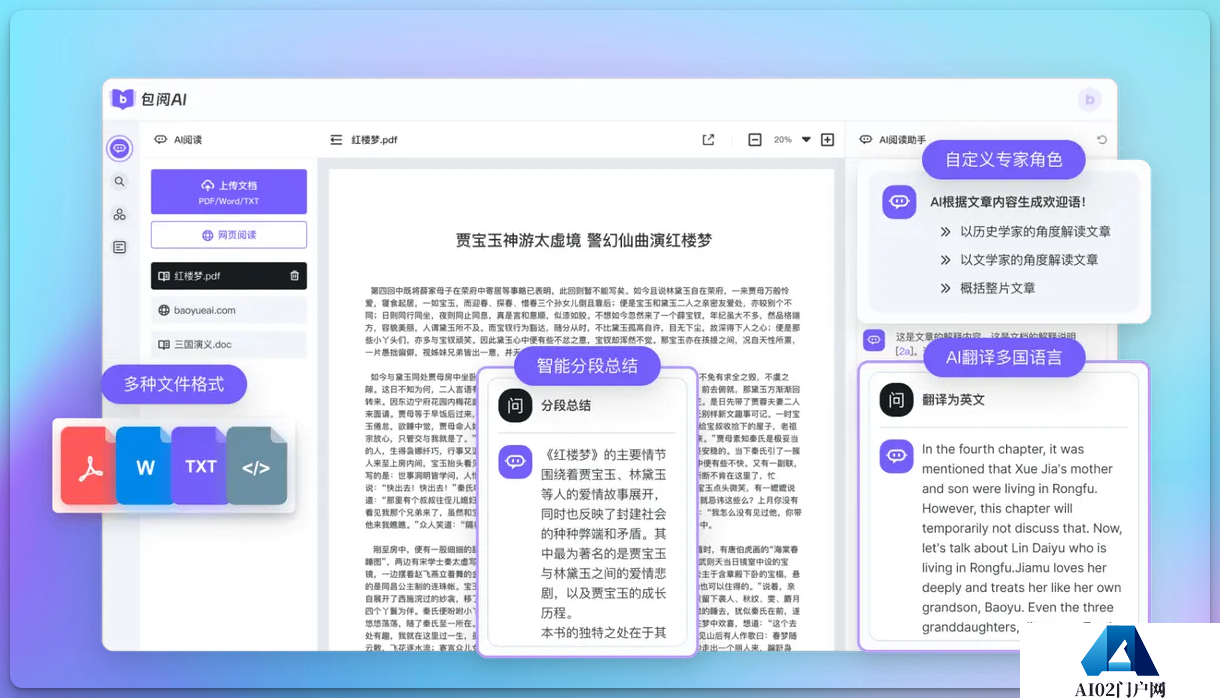
Task: Click the AI bot icon beside the welcome message
Action: (x=899, y=202)
